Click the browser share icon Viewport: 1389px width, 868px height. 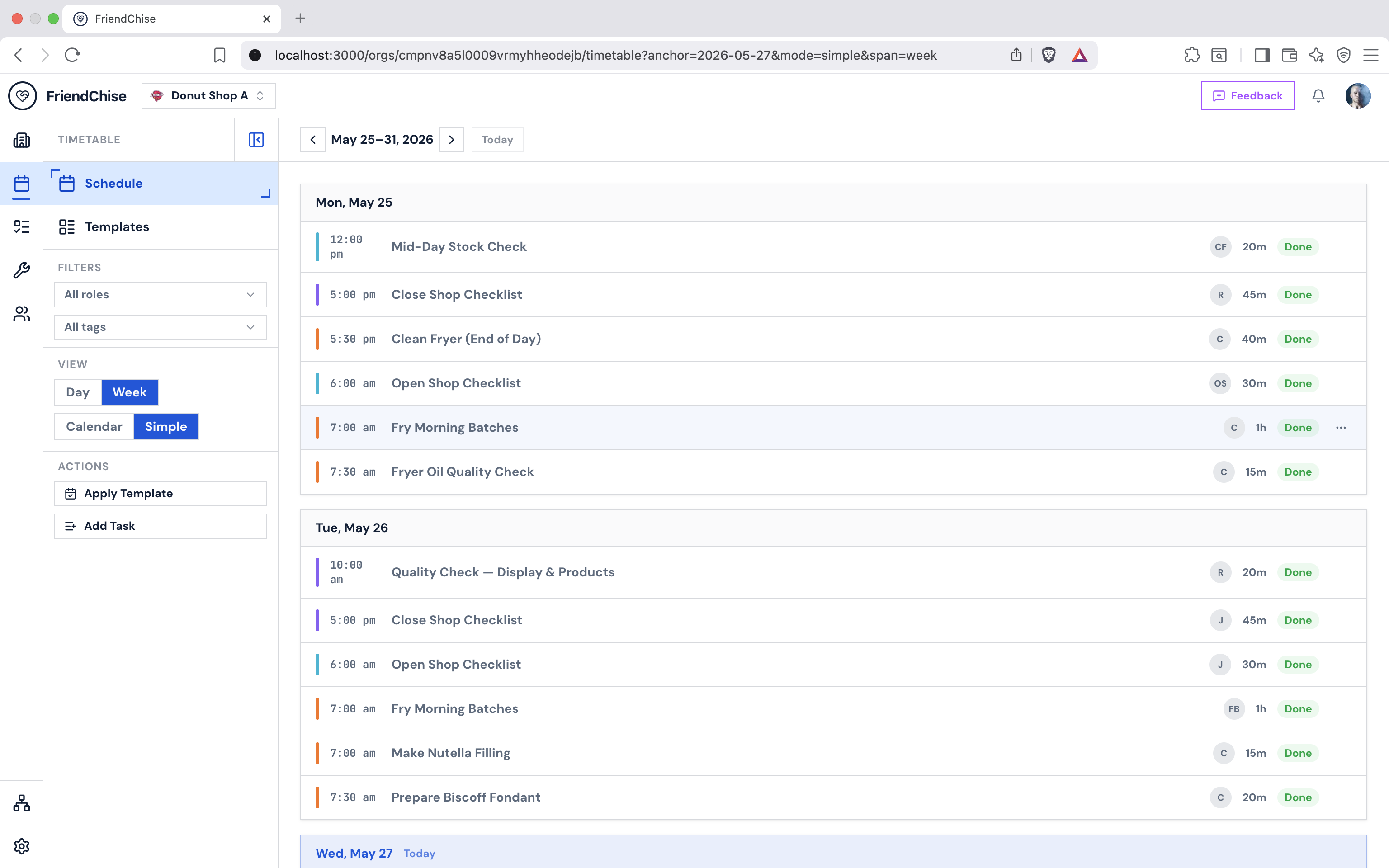click(x=1016, y=55)
